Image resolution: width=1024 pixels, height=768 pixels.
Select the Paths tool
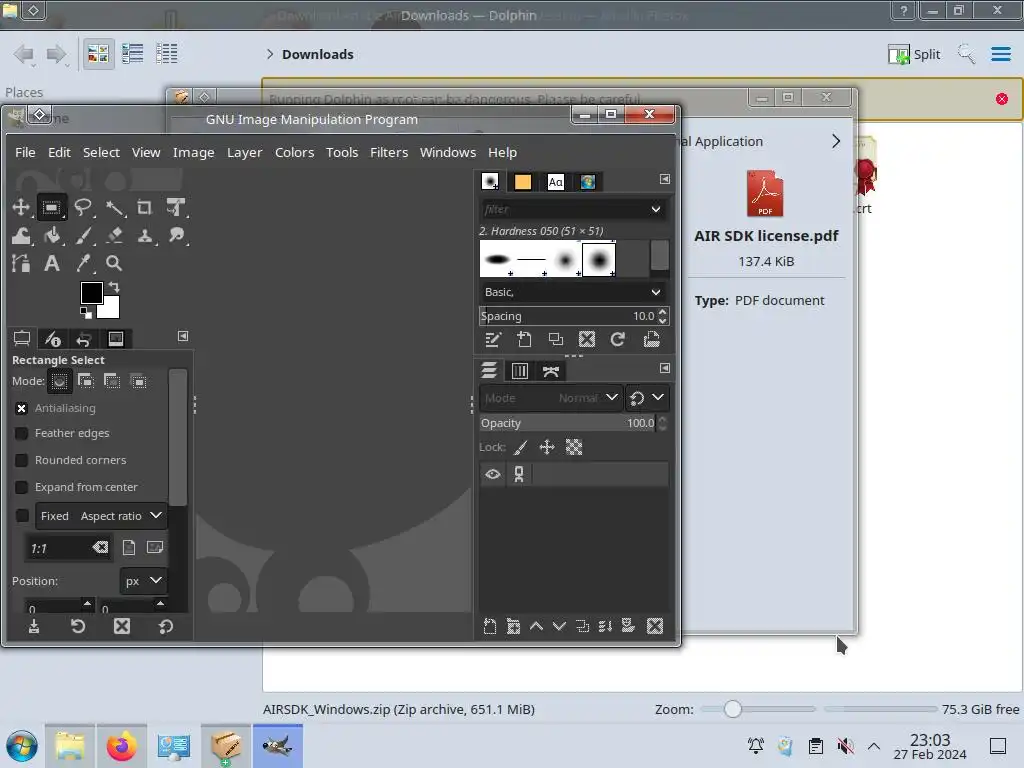pos(21,263)
